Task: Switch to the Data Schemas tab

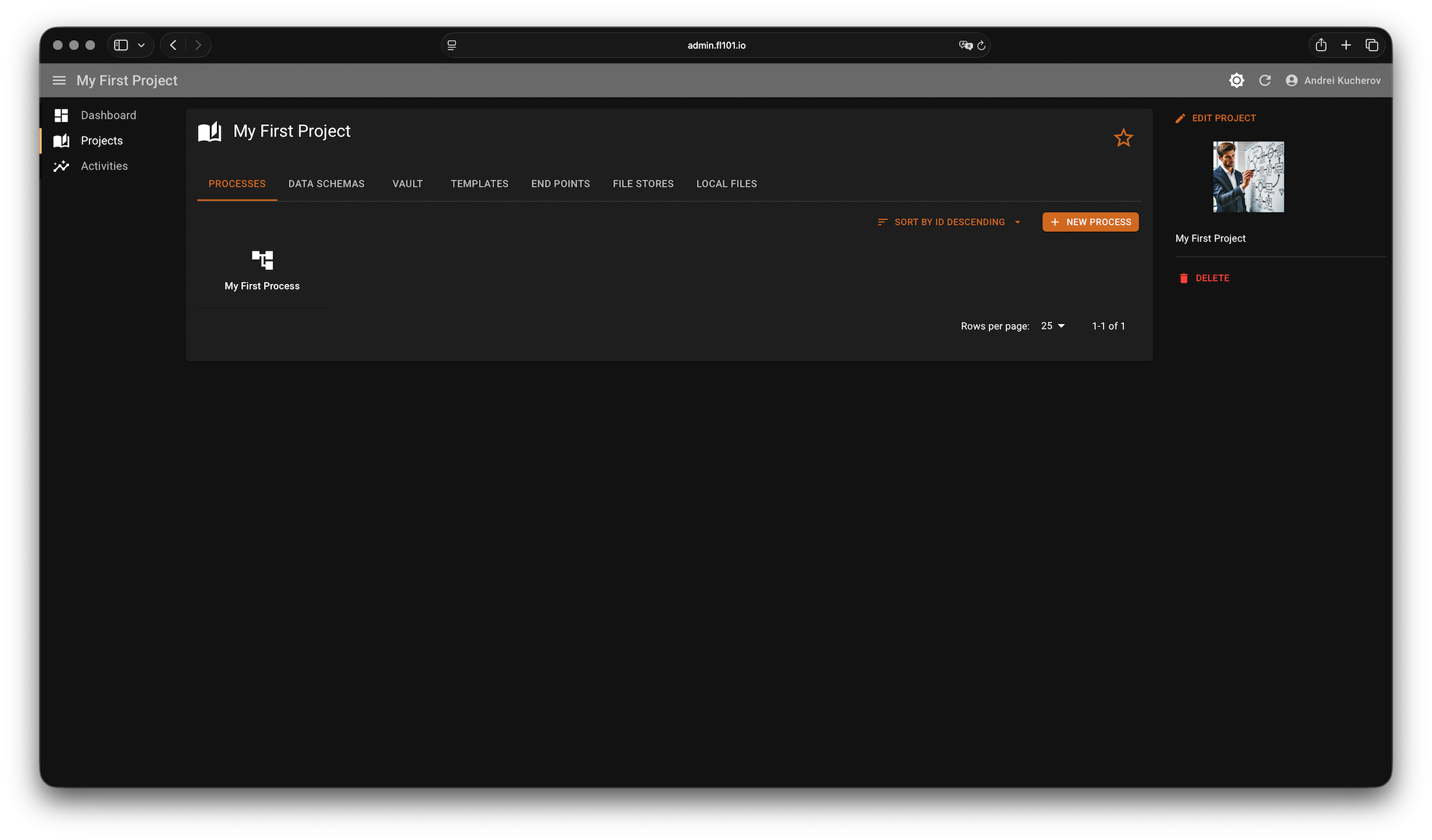Action: (x=326, y=184)
